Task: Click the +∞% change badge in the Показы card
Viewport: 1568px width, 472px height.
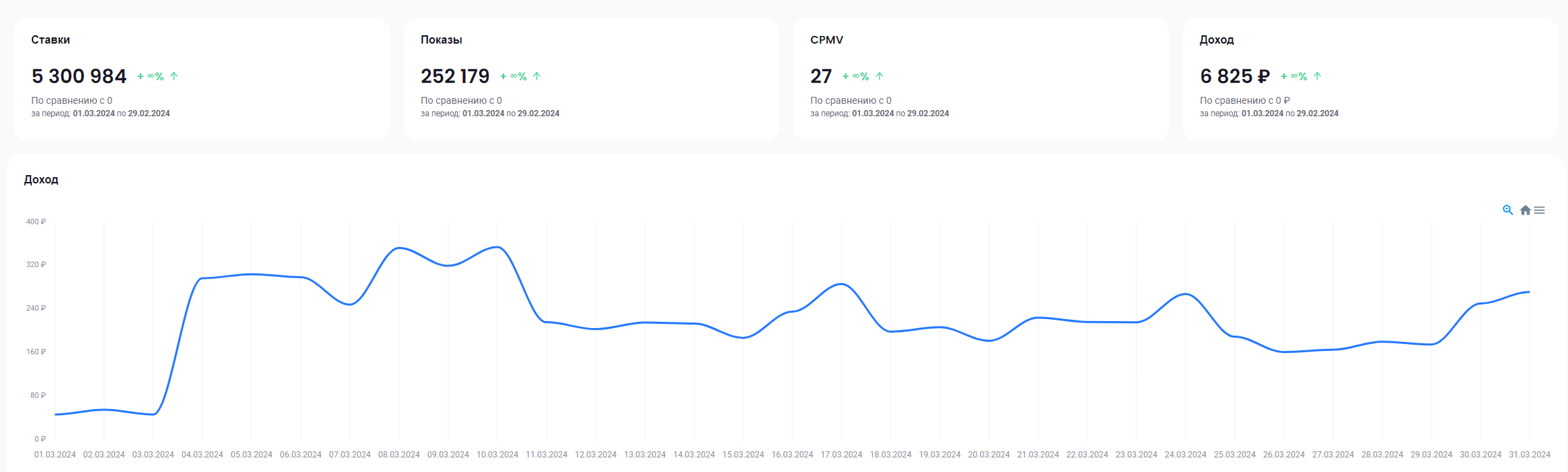Action: 514,76
